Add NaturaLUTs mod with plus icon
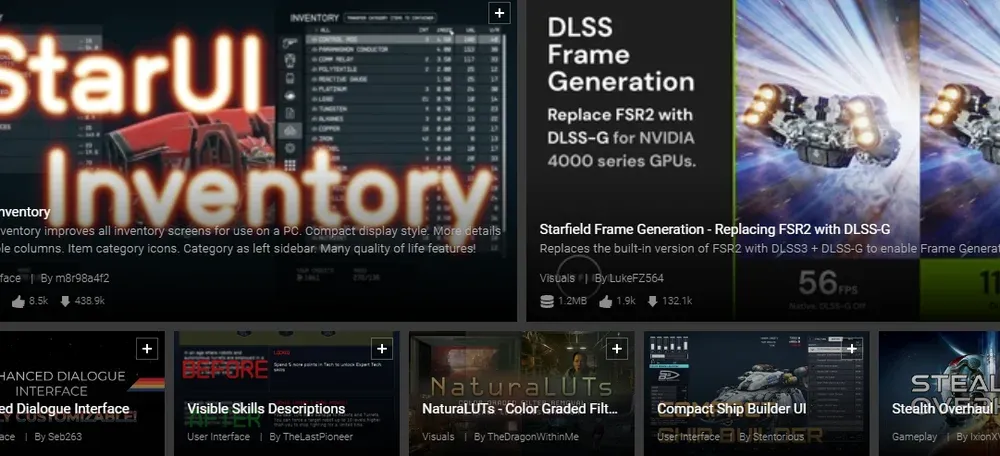This screenshot has width=1000, height=456. 617,349
